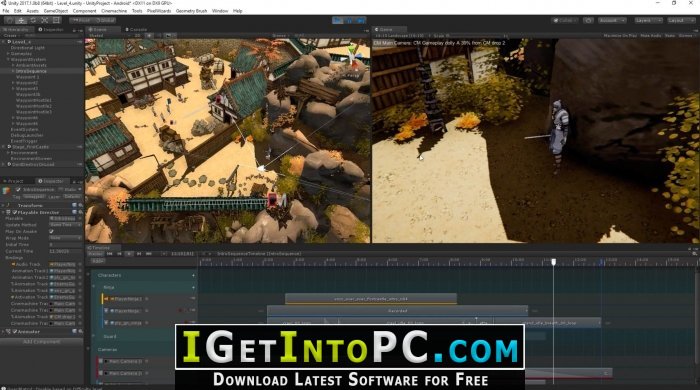This screenshot has height=390, width=700.
Task: Open the Window menu
Action: tap(220, 11)
